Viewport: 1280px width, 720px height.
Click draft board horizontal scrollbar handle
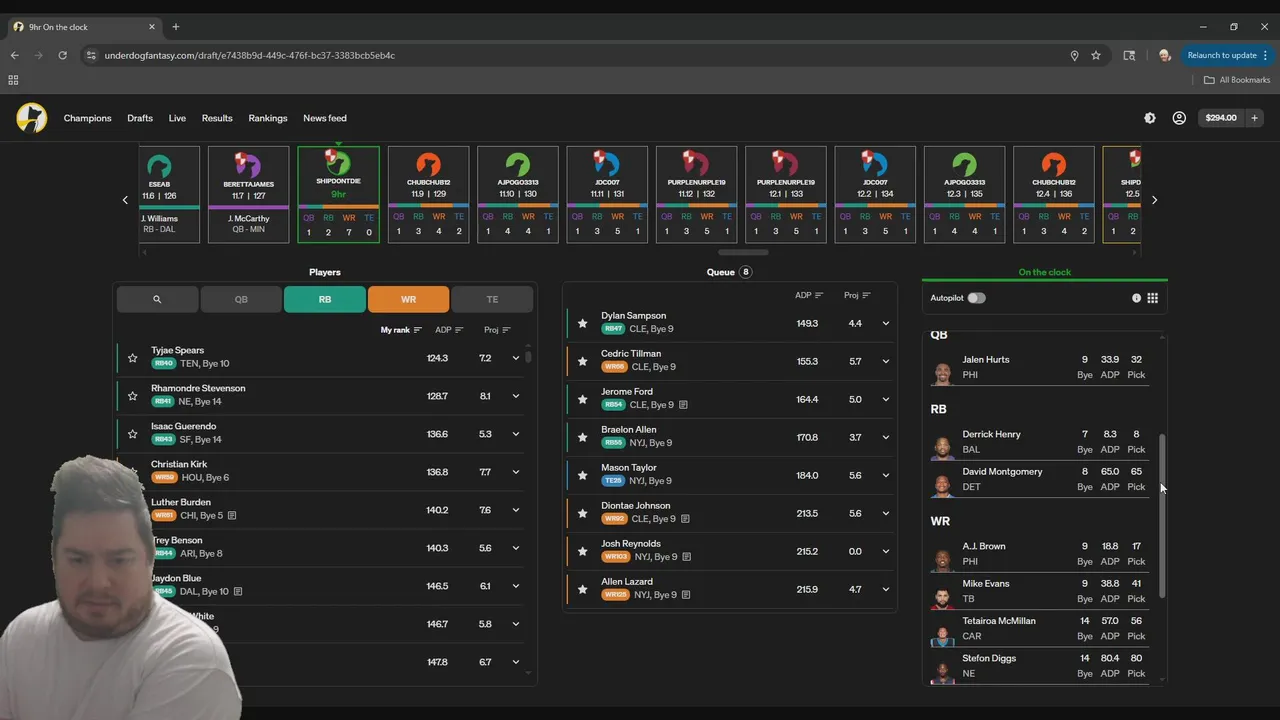click(x=743, y=252)
